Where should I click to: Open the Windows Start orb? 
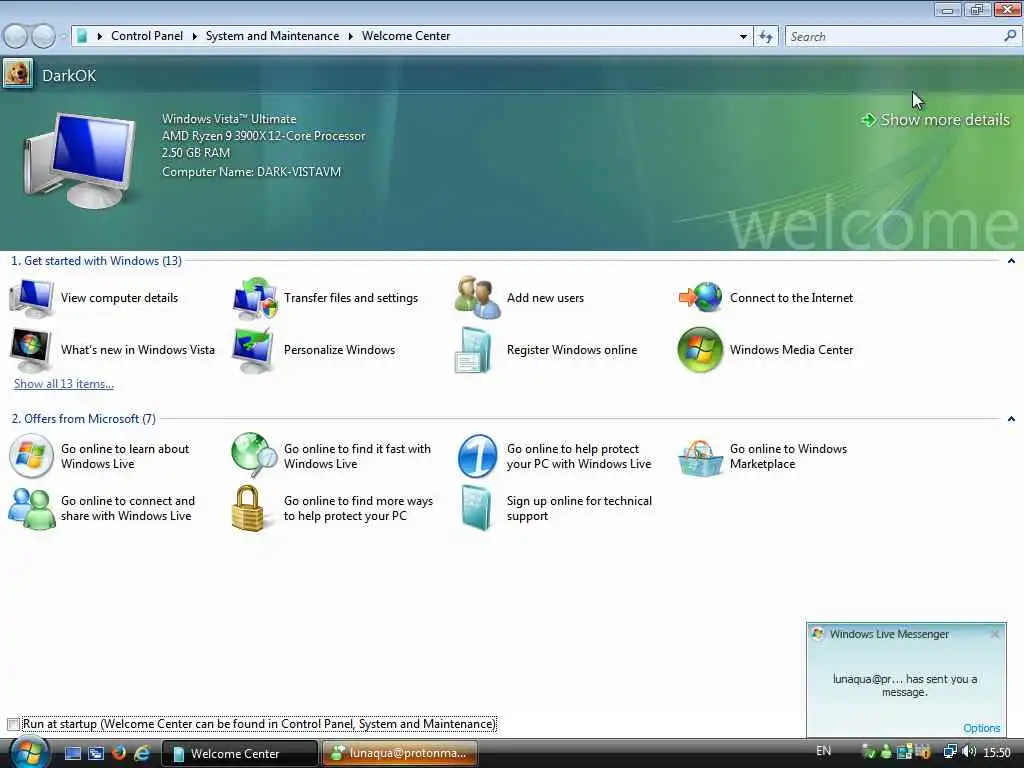point(29,752)
